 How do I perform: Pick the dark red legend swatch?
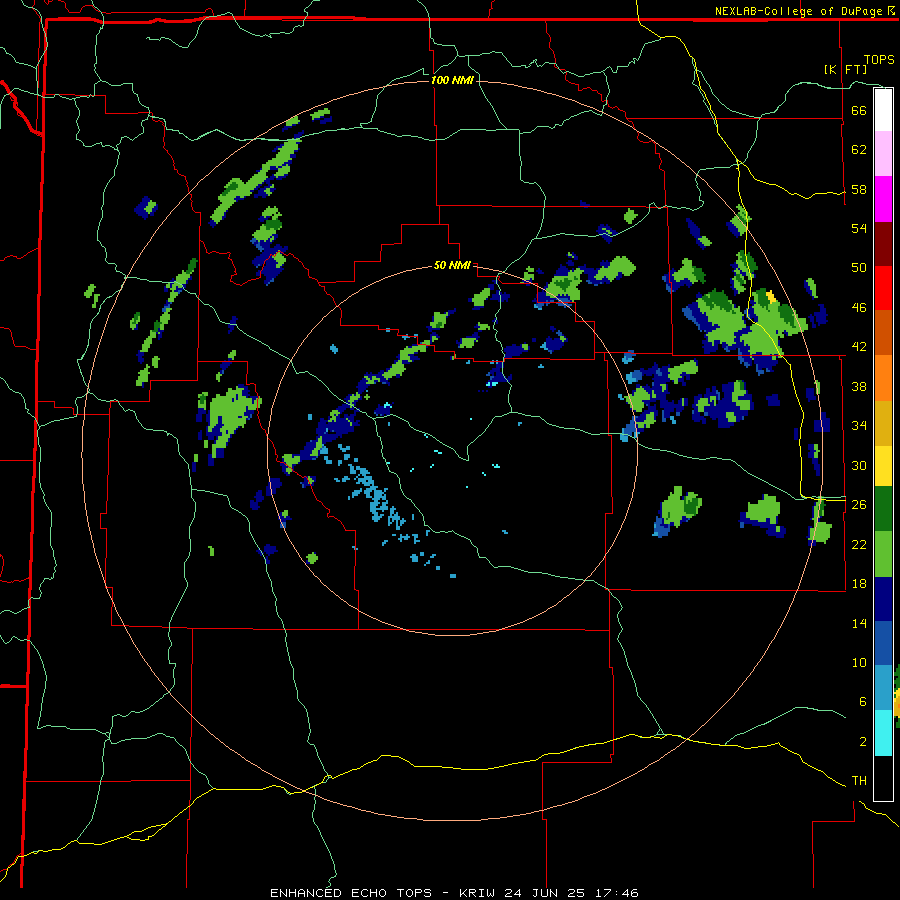pyautogui.click(x=883, y=244)
